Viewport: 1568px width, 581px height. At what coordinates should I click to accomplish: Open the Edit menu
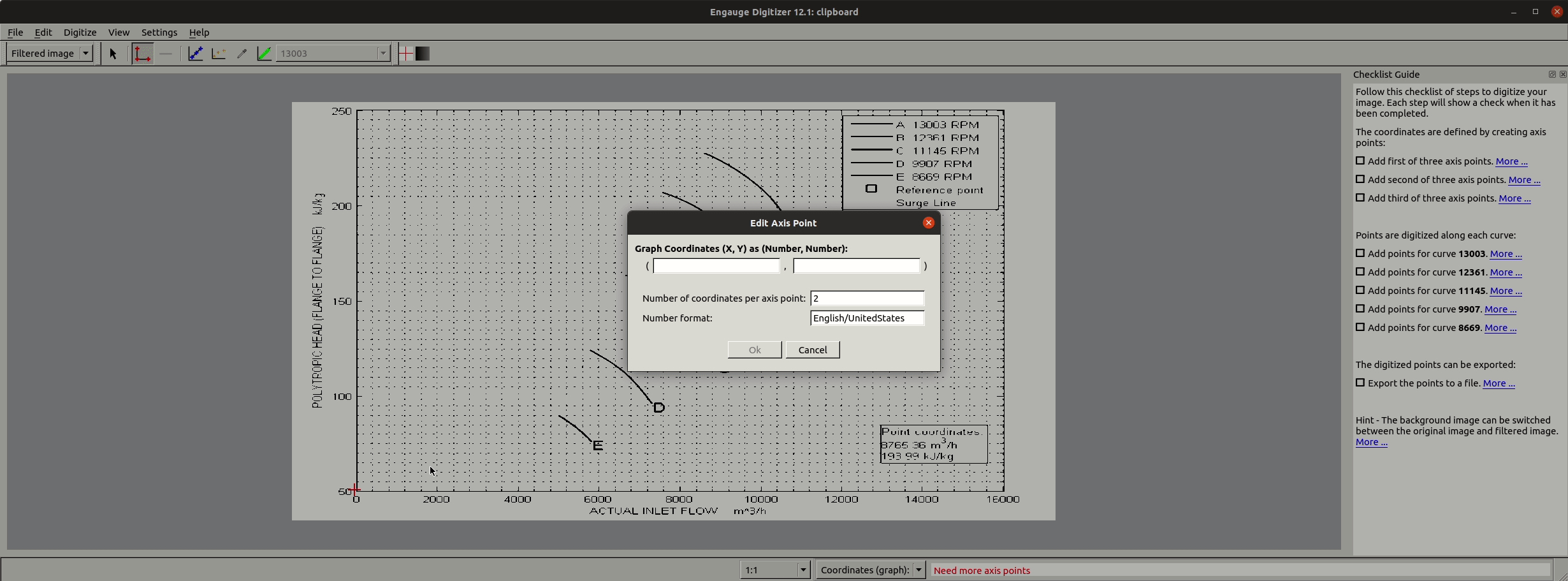pyautogui.click(x=43, y=33)
